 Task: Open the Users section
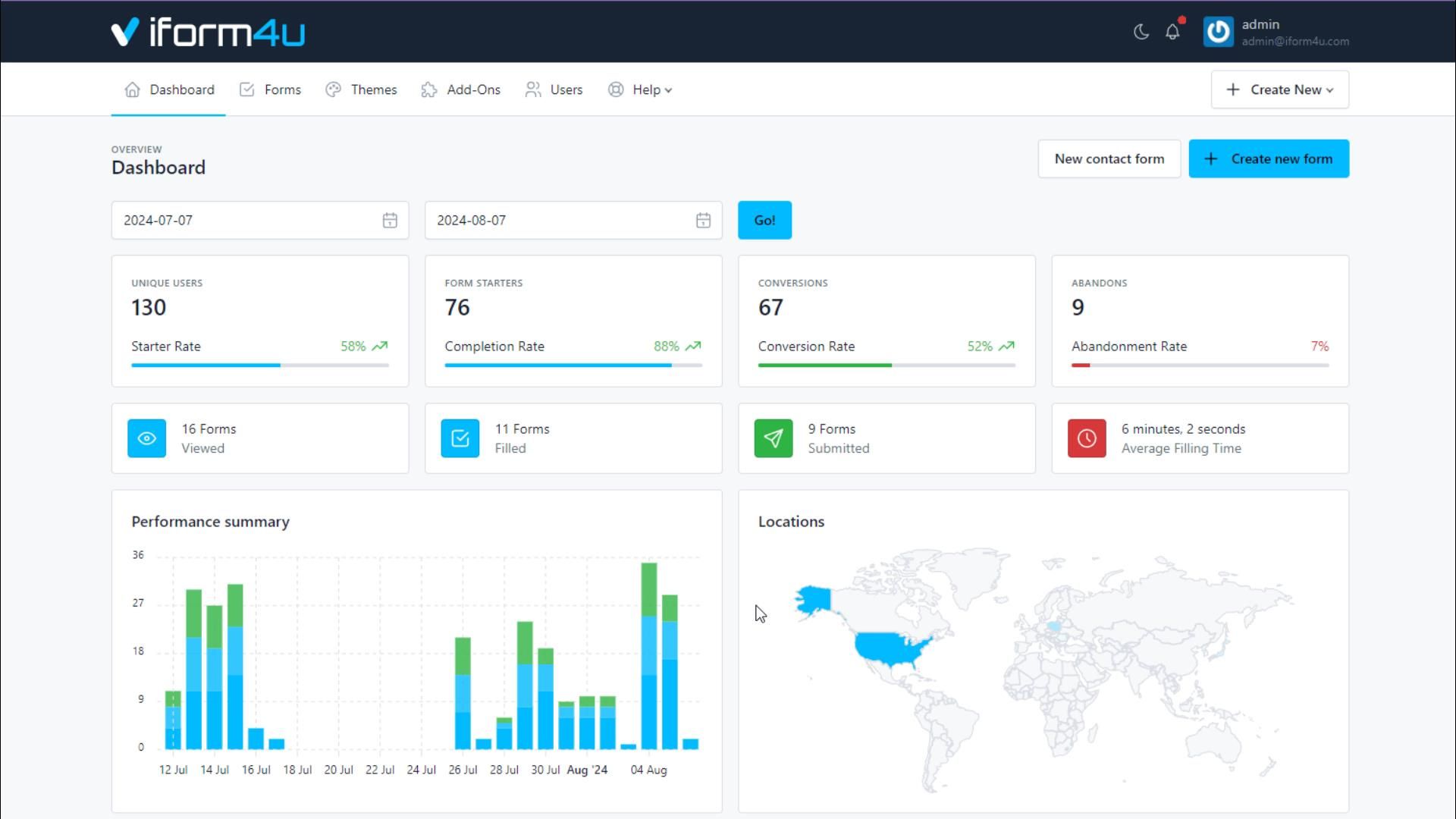[x=566, y=89]
